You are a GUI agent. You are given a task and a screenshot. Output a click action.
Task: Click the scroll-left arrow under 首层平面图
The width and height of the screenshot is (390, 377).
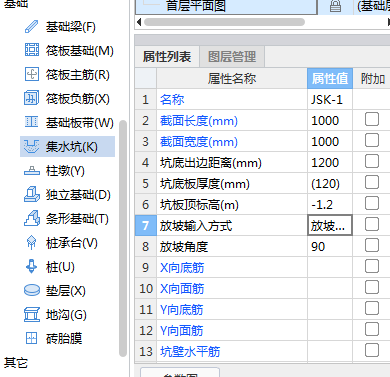click(139, 22)
